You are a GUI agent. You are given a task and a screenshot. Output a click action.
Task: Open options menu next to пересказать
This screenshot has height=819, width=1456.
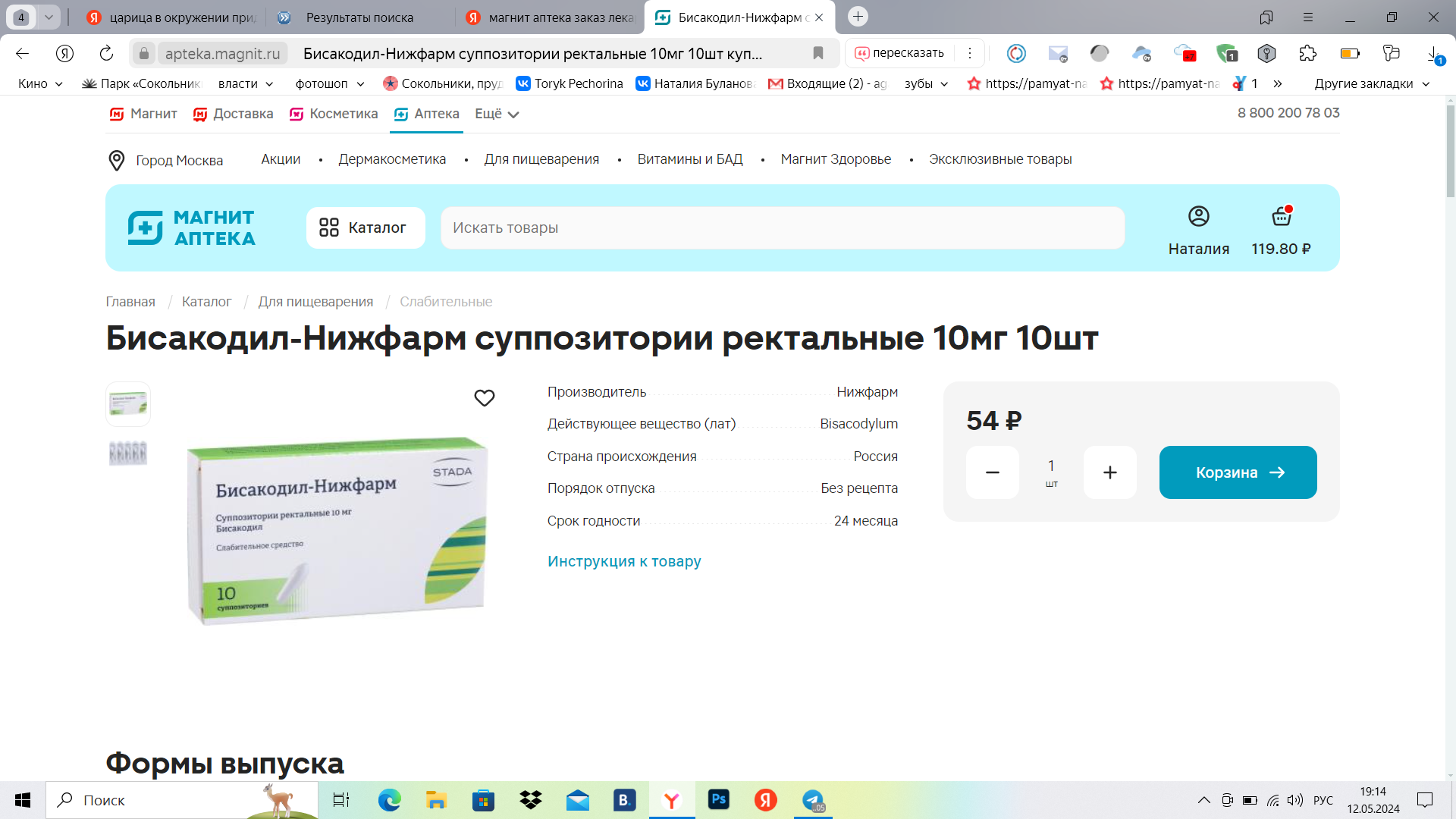click(x=969, y=53)
